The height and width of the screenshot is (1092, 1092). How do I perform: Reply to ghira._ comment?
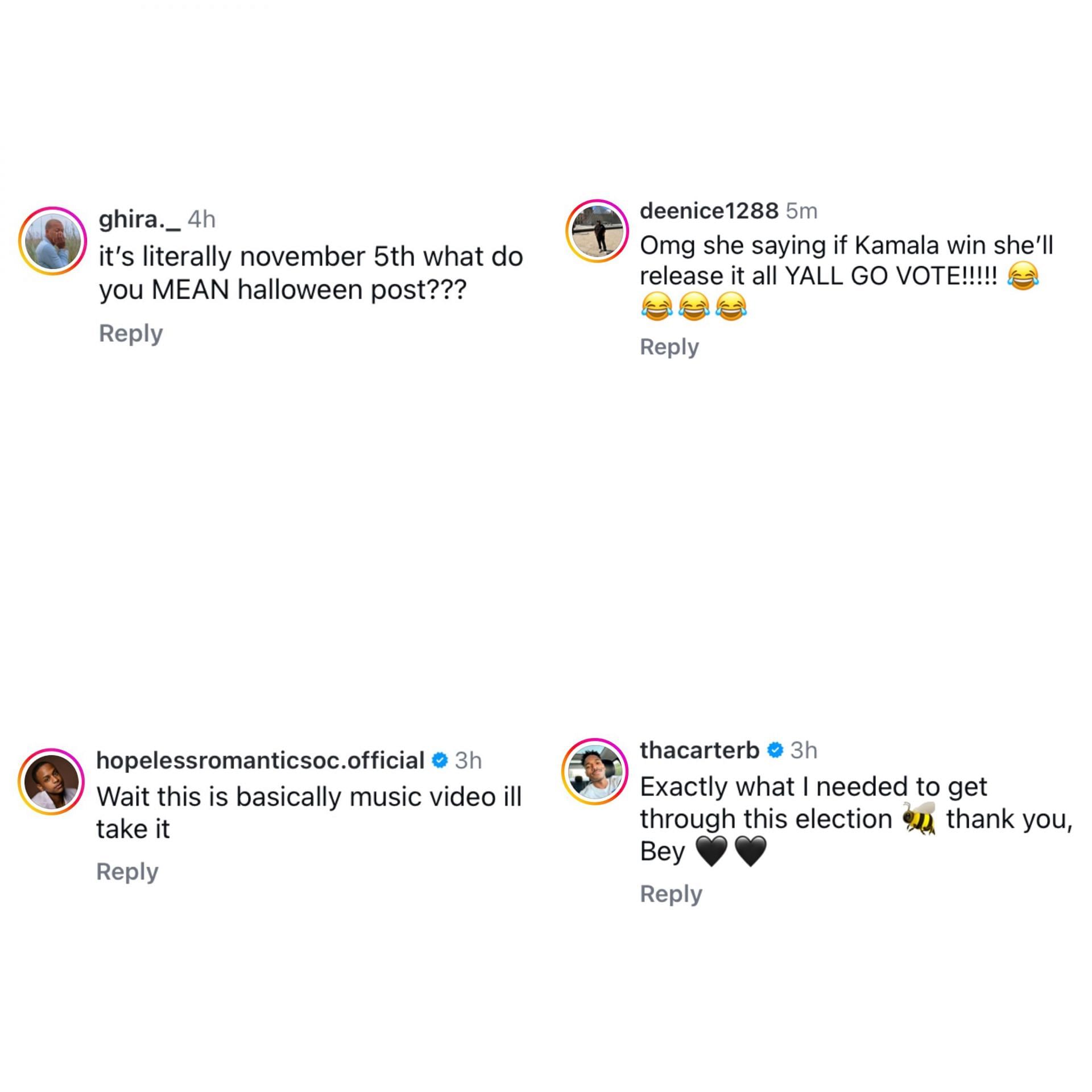pos(131,333)
